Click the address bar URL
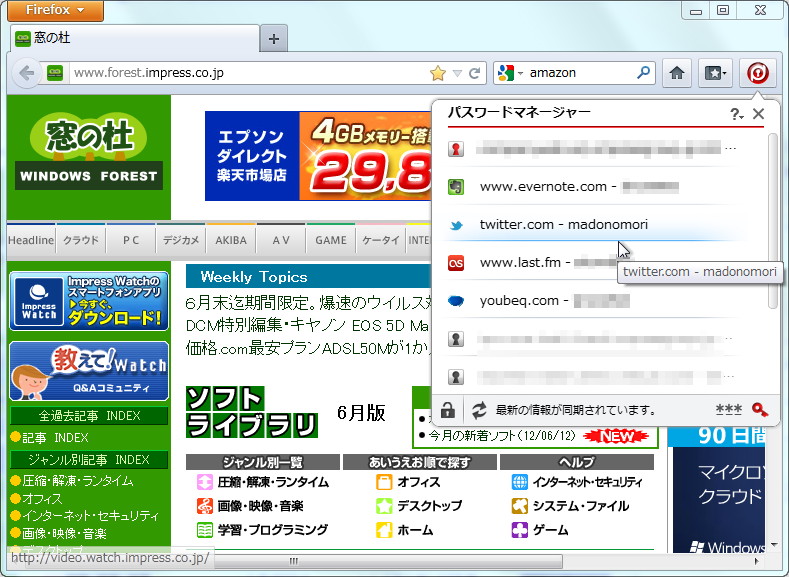This screenshot has width=789, height=577. [148, 73]
